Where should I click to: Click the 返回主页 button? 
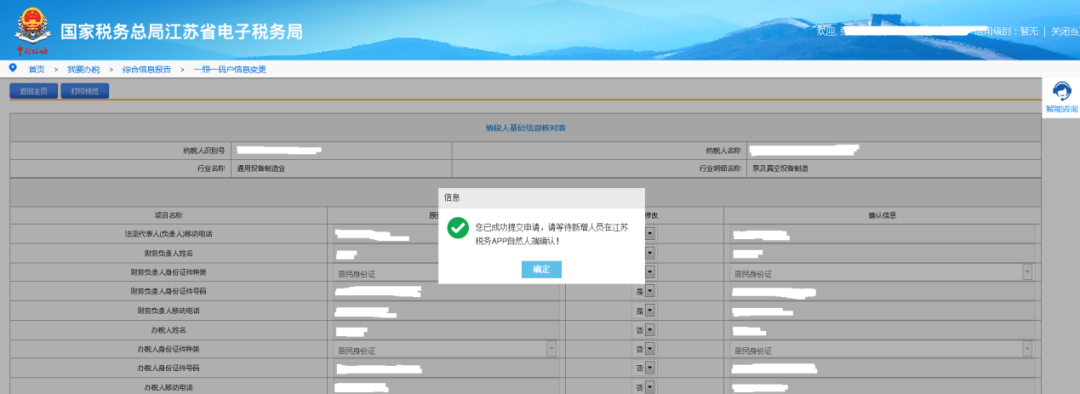pyautogui.click(x=34, y=91)
